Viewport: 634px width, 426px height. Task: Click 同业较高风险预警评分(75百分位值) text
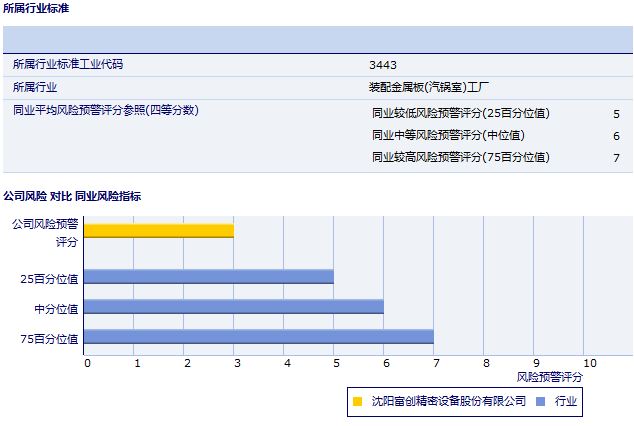[461, 157]
